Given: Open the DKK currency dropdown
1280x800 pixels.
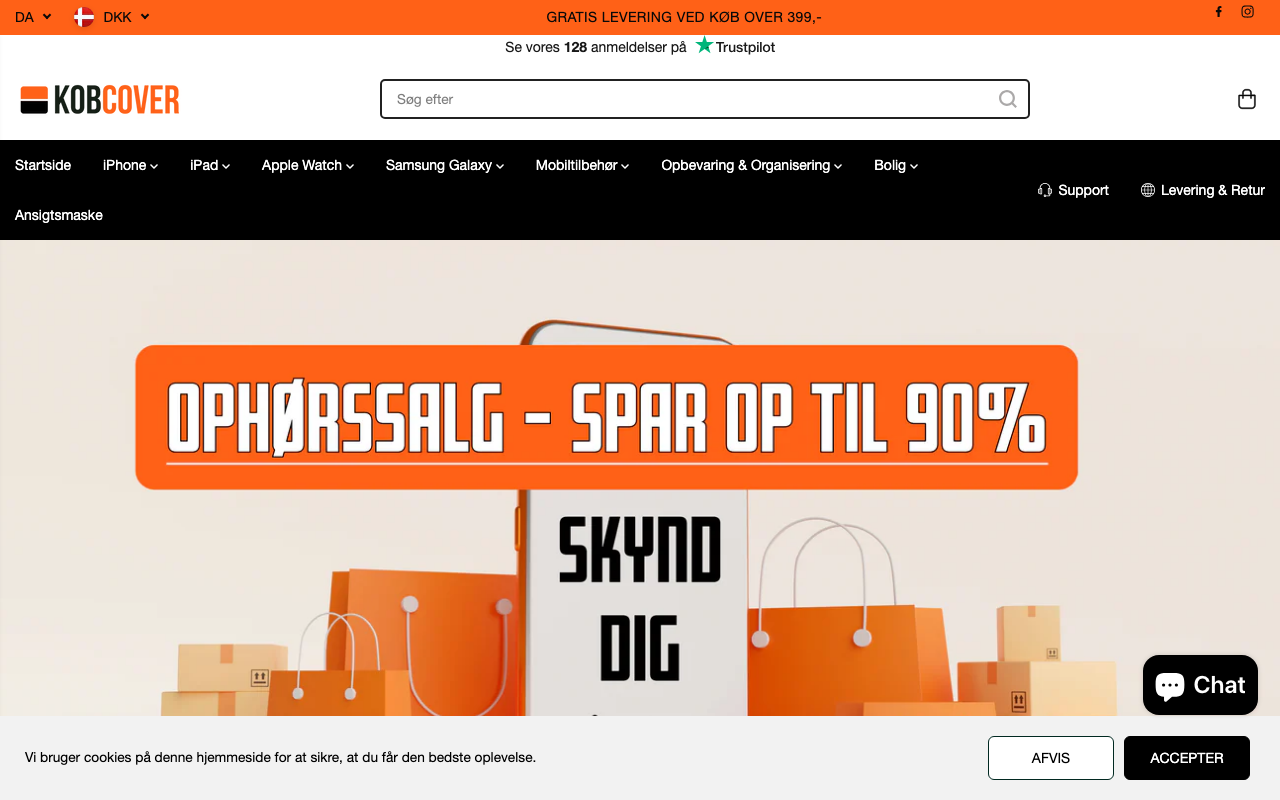Looking at the screenshot, I should (x=113, y=17).
